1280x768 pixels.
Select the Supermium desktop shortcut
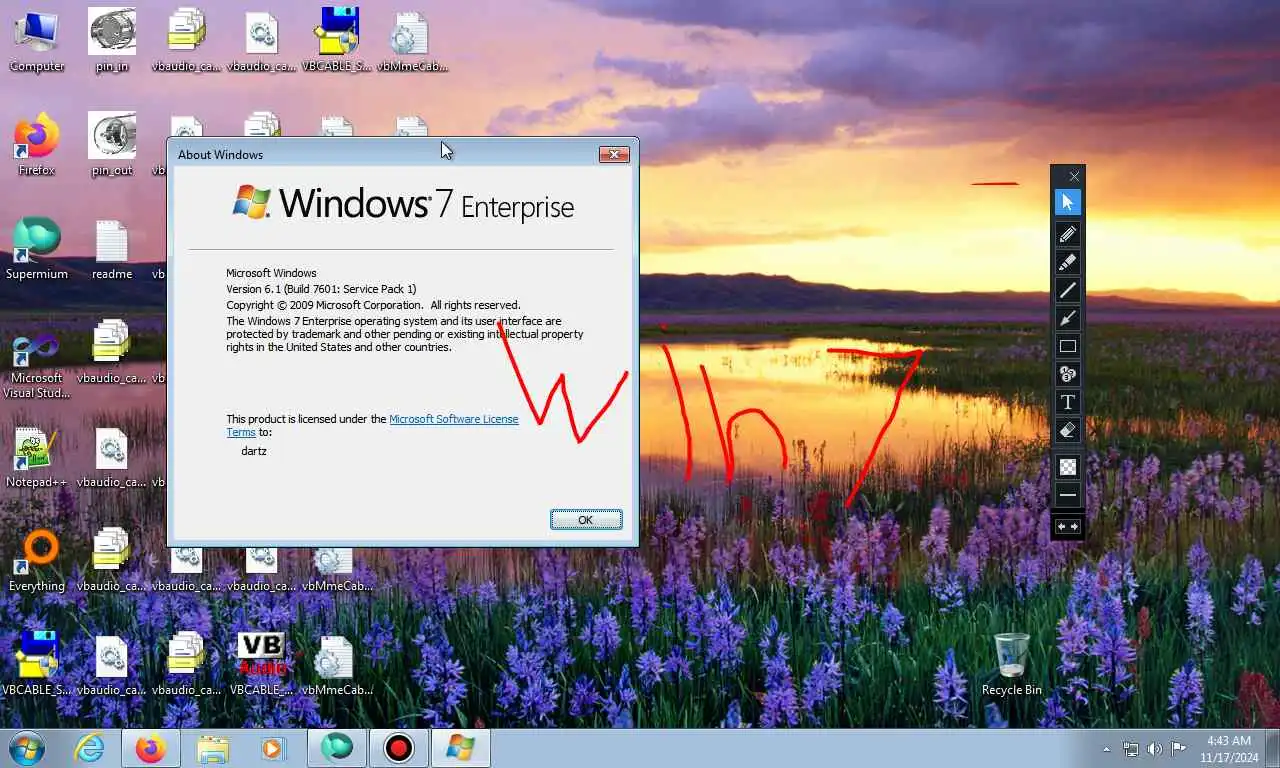click(x=37, y=250)
